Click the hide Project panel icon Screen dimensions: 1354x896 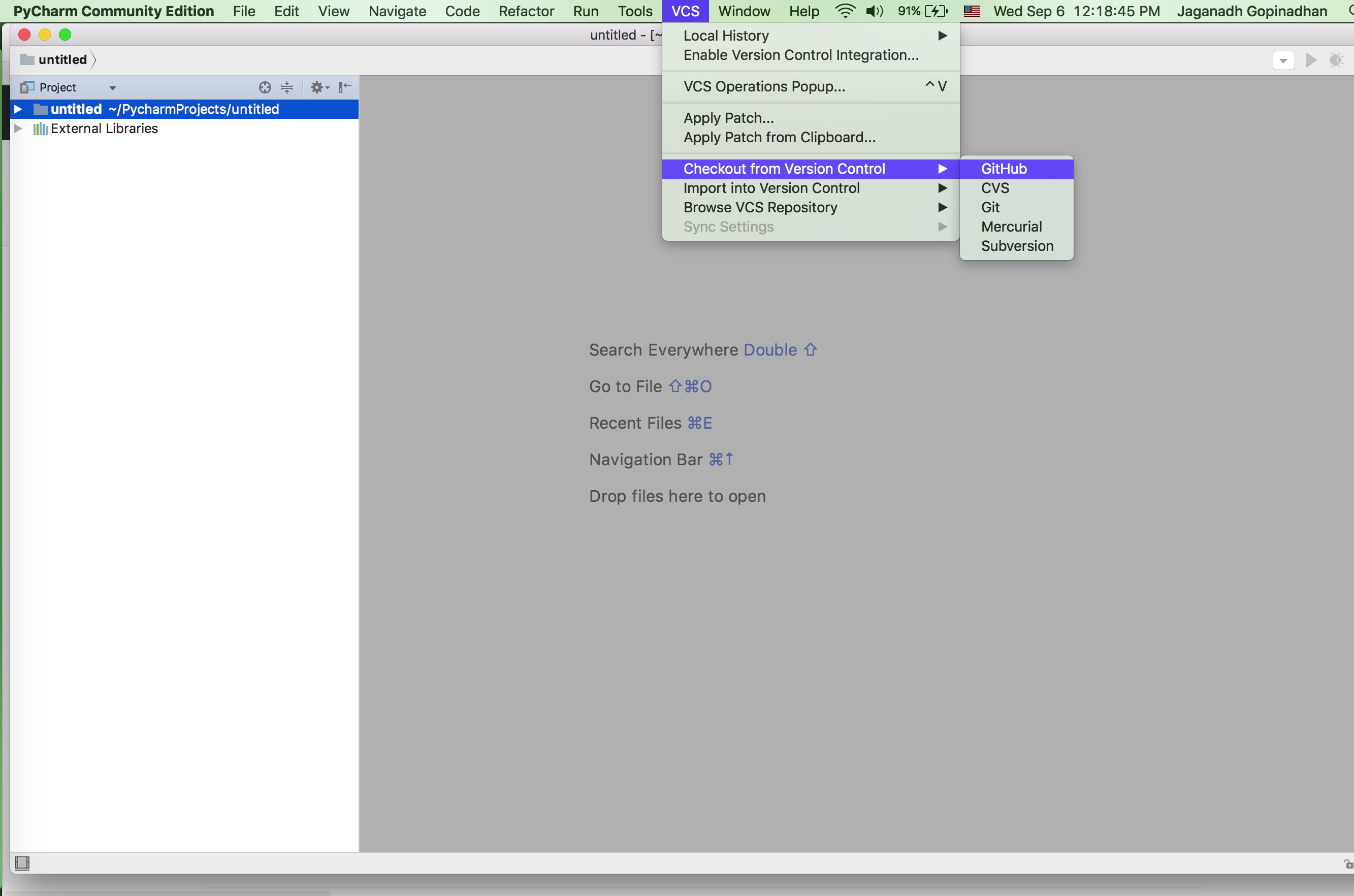tap(344, 87)
